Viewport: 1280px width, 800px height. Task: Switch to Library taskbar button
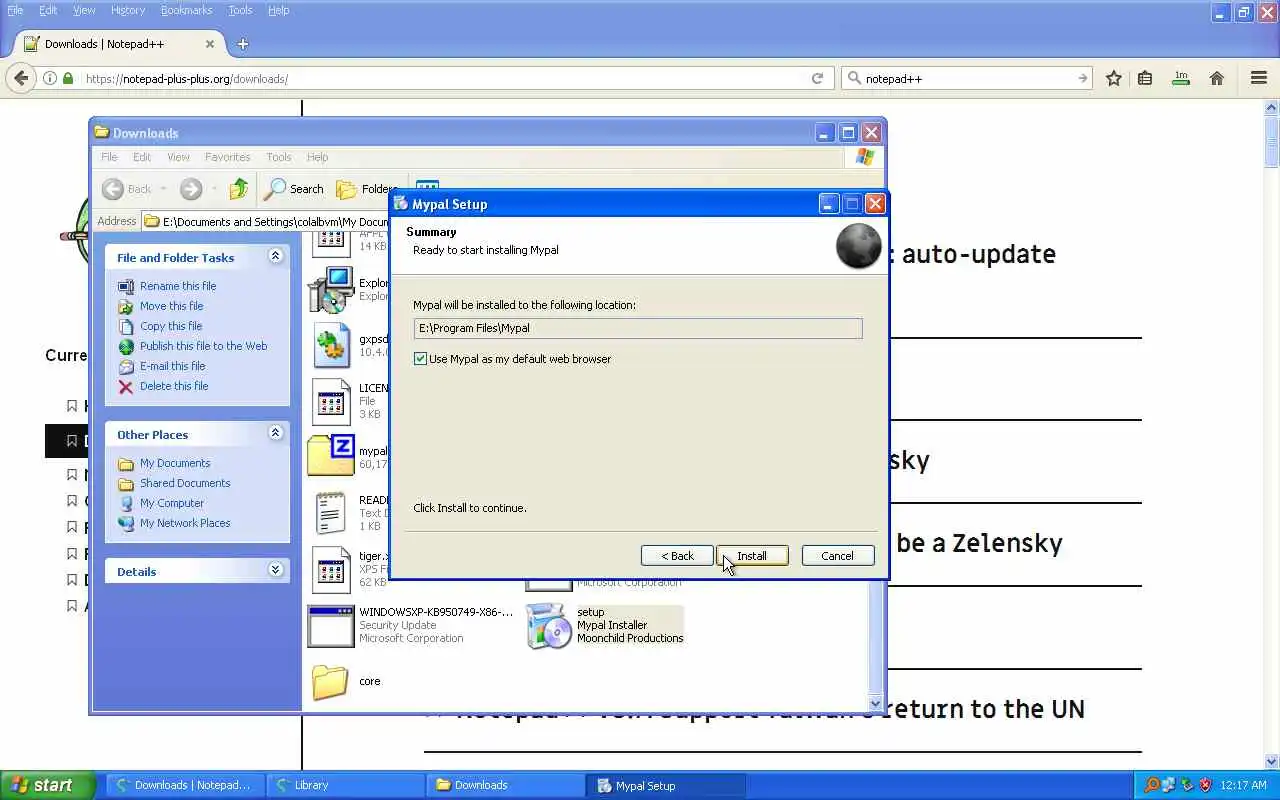click(x=344, y=785)
